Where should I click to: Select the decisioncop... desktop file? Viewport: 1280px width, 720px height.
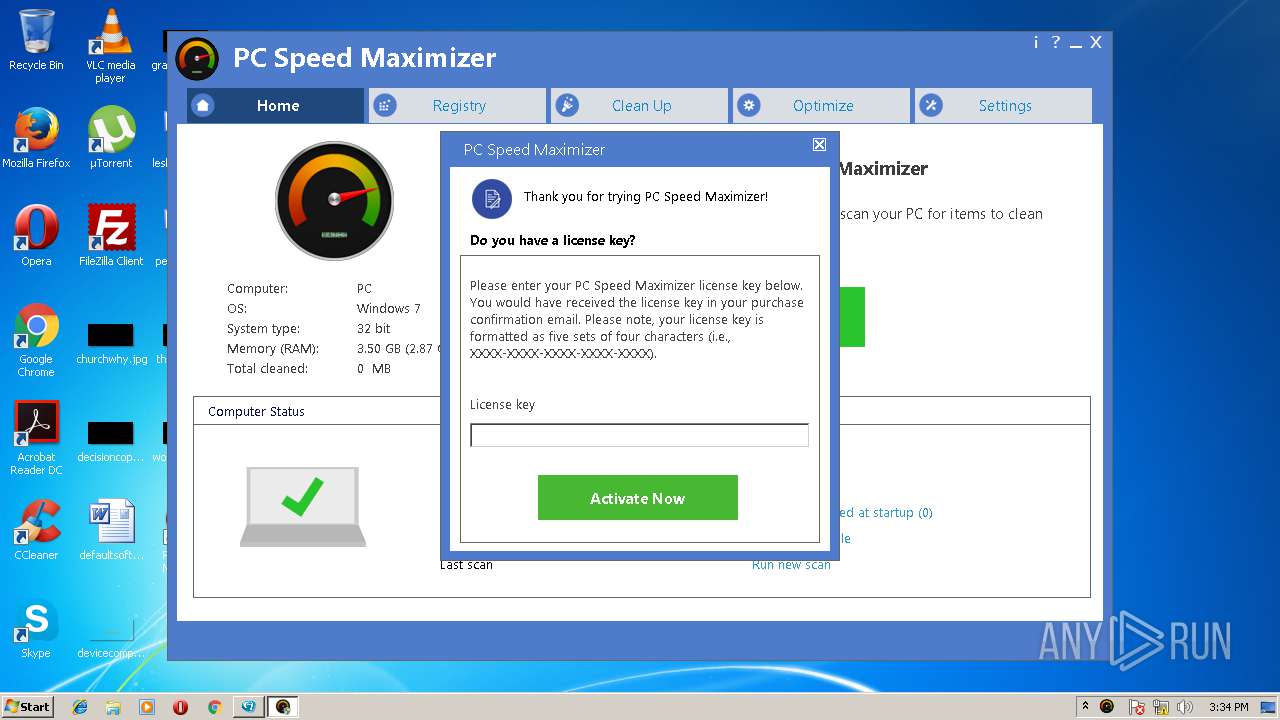point(110,440)
